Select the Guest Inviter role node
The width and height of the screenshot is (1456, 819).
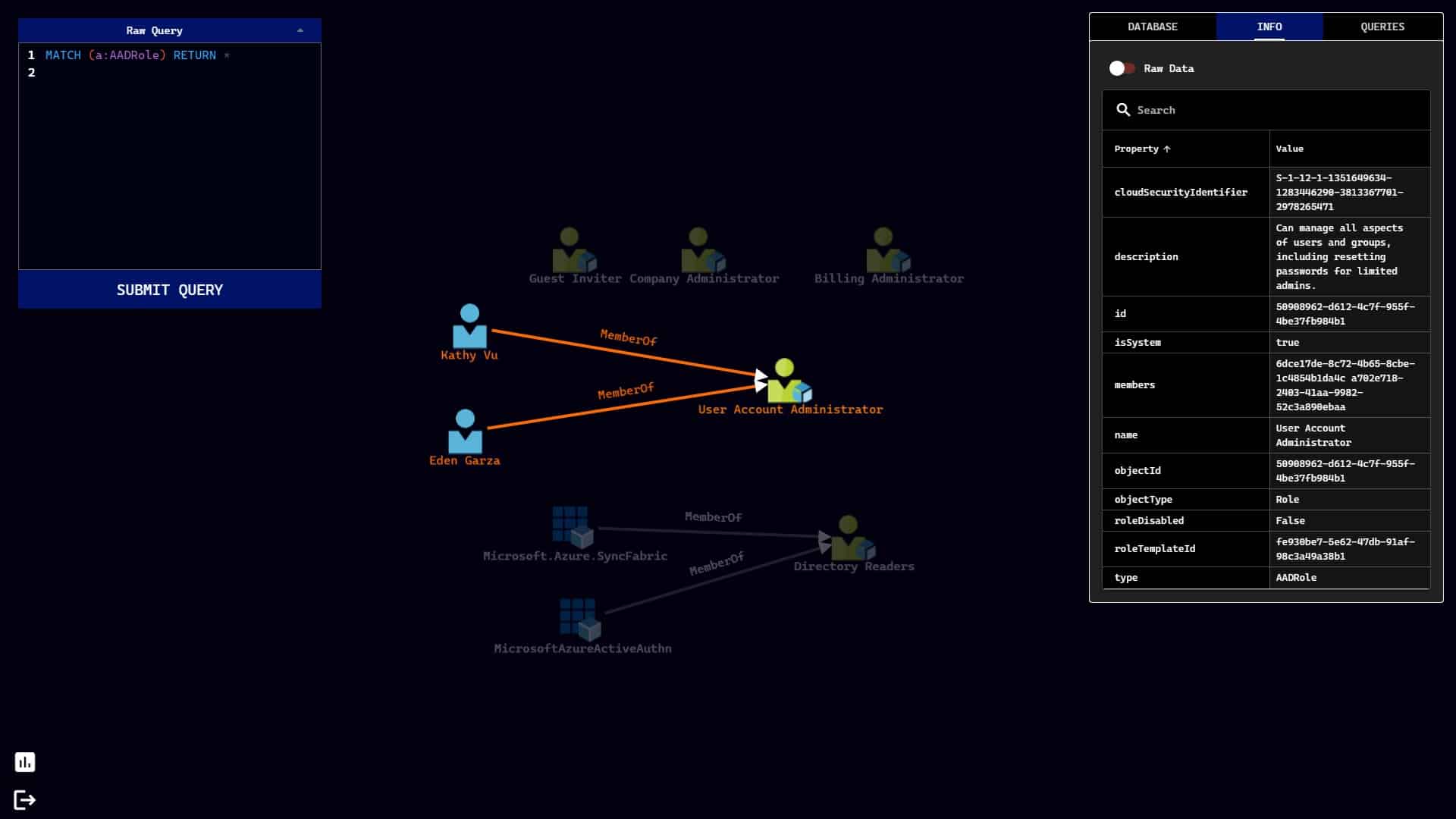click(574, 250)
